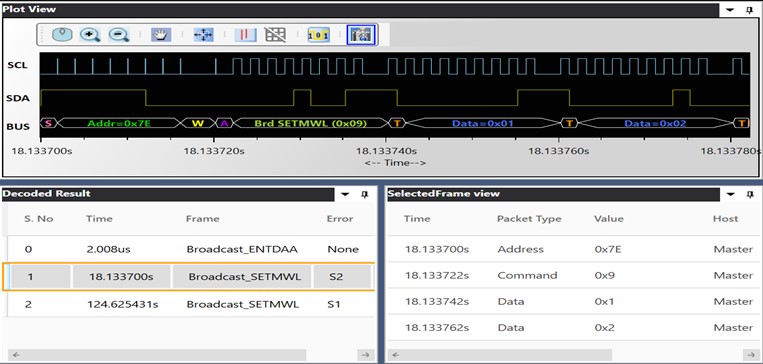Click the Host column header
Viewport: 763px width, 364px height.
point(726,219)
